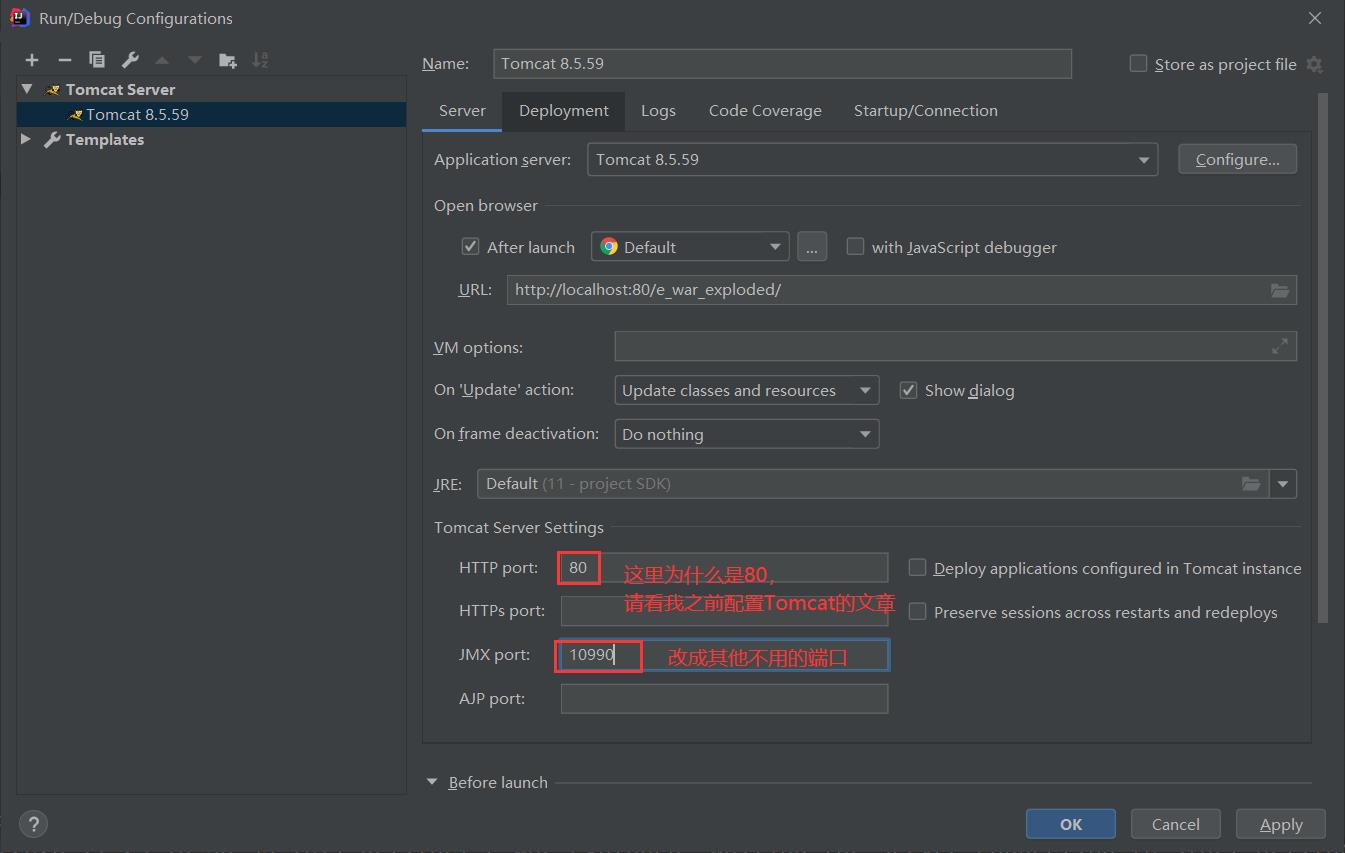Image resolution: width=1345 pixels, height=853 pixels.
Task: Open edit templates wrench icon in toolbar
Action: pyautogui.click(x=130, y=60)
